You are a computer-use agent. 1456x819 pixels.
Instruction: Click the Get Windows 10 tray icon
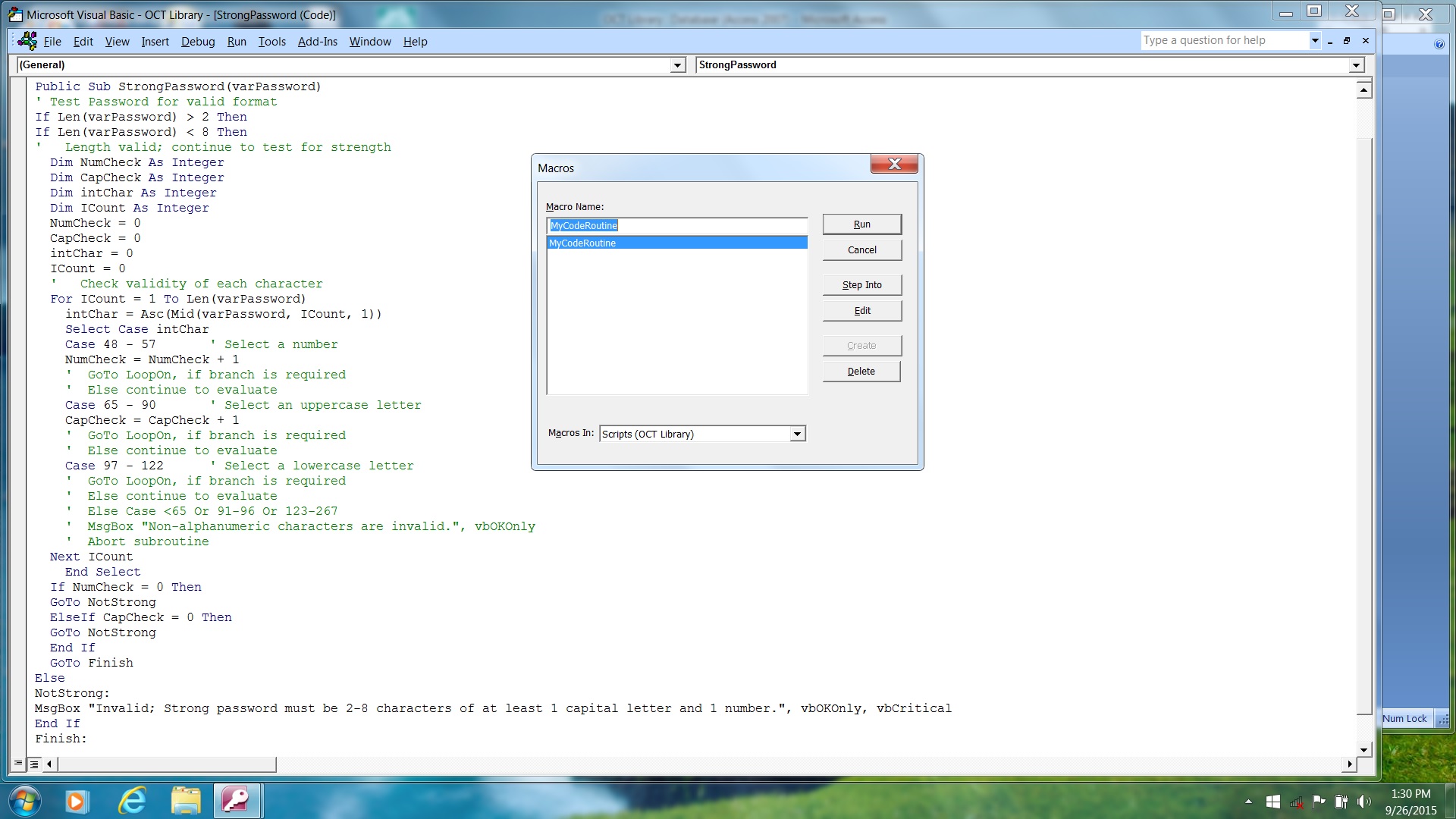coord(1273,802)
